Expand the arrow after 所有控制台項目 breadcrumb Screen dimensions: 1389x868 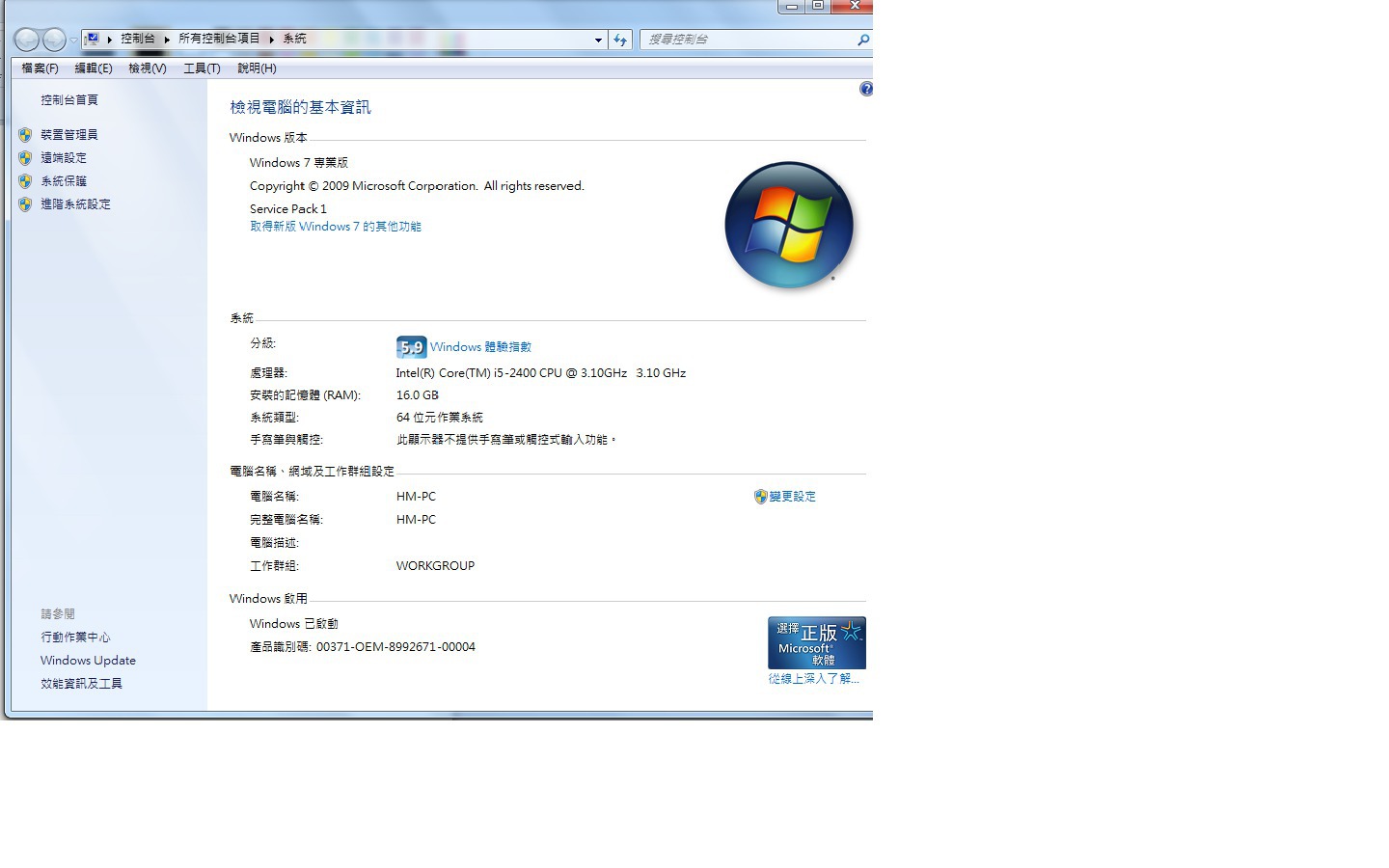[272, 39]
